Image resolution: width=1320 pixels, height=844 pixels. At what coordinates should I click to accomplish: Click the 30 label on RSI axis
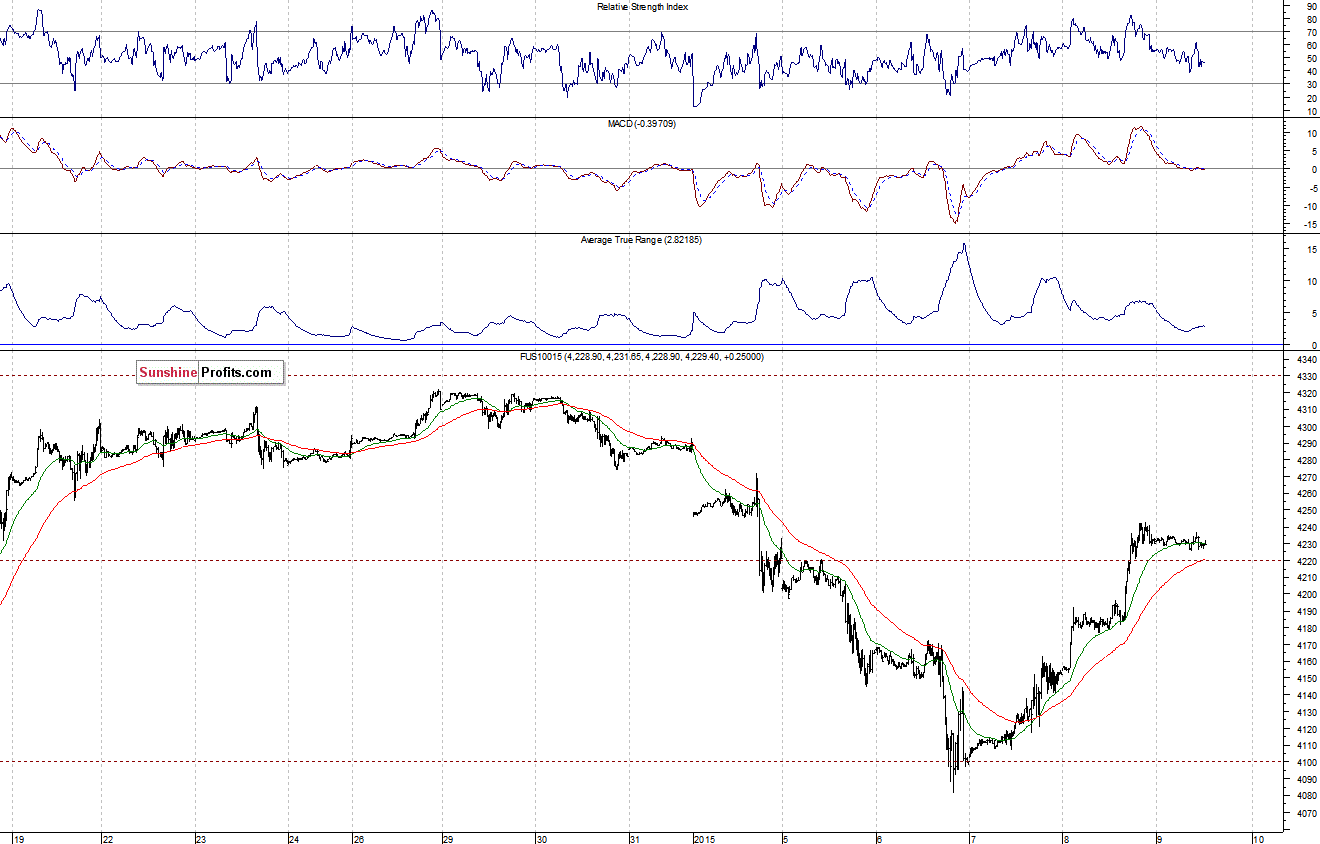[x=1311, y=84]
